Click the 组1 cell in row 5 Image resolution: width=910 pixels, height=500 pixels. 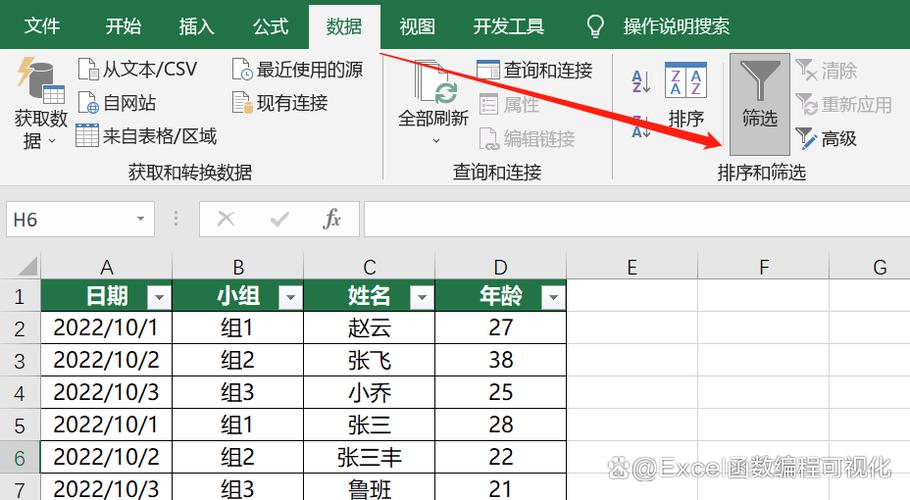coord(238,425)
